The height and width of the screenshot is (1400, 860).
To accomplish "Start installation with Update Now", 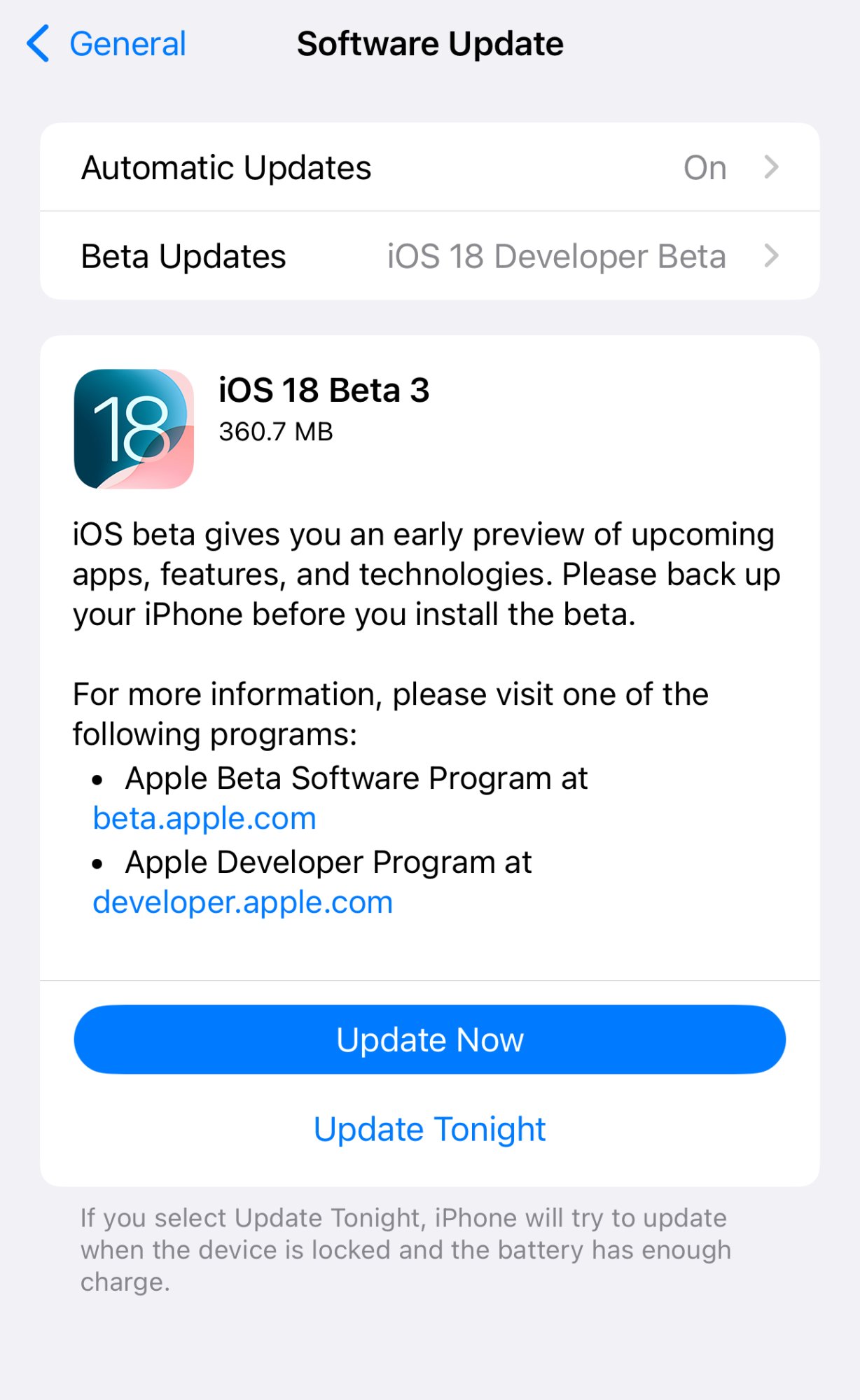I will (430, 1039).
